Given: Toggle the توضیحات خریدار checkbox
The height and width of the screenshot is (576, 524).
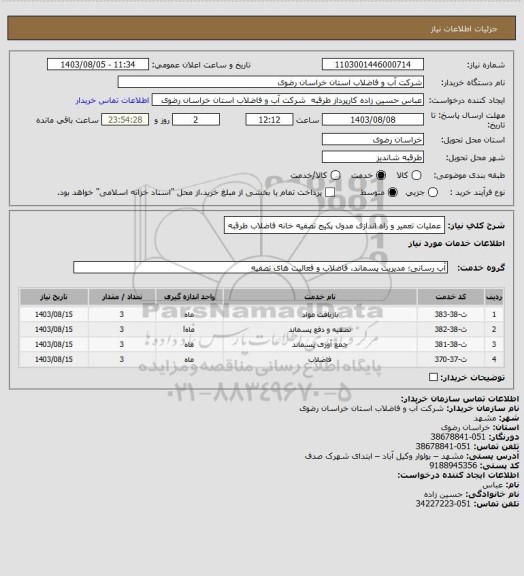Looking at the screenshot, I should 433,377.
